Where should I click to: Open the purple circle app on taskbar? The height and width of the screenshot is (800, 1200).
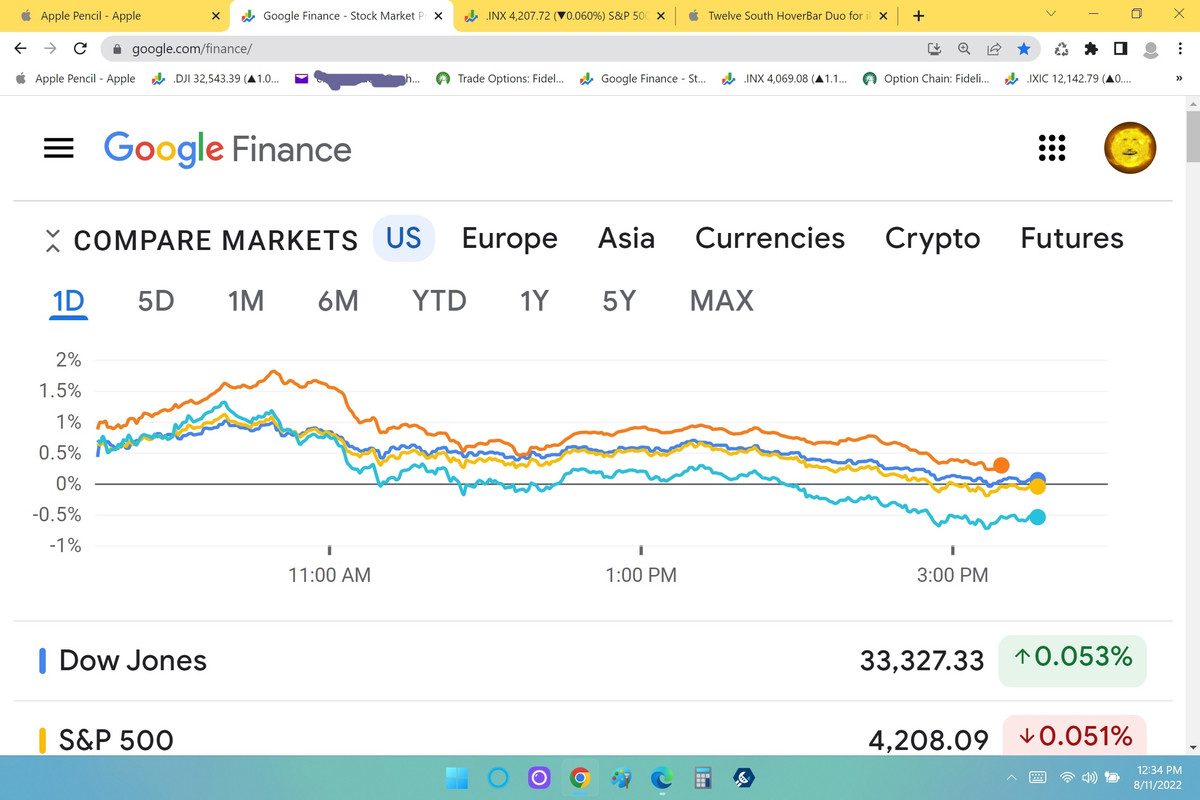click(539, 777)
